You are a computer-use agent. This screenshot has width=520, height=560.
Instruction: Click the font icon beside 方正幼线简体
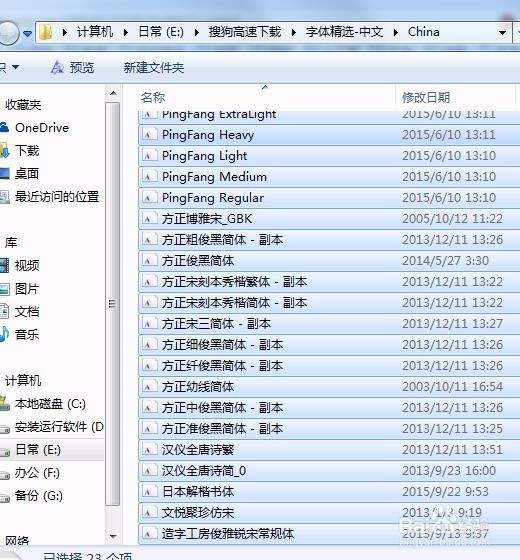tap(150, 387)
